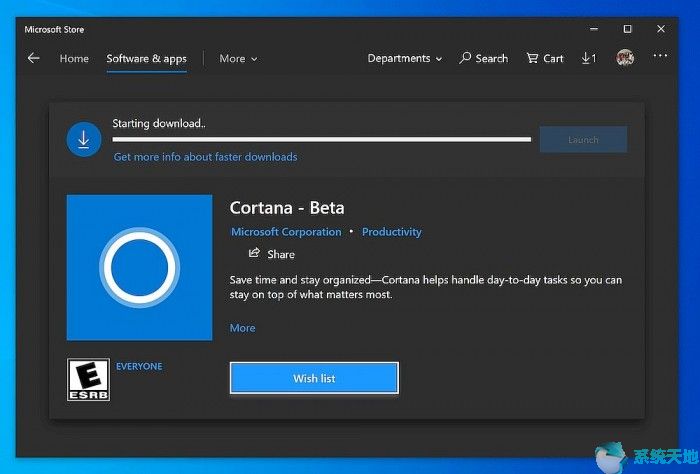Click the download progress bar

(x=321, y=140)
